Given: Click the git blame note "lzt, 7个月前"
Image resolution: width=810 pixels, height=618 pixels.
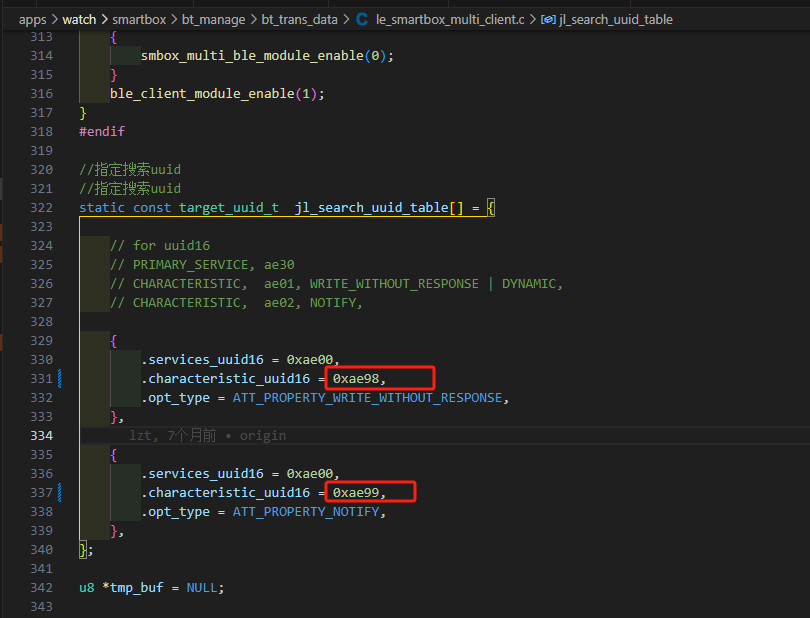Looking at the screenshot, I should coord(173,436).
